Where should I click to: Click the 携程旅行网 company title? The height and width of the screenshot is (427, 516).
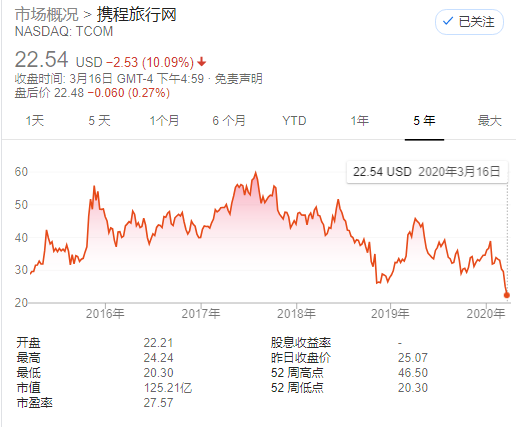(x=136, y=14)
